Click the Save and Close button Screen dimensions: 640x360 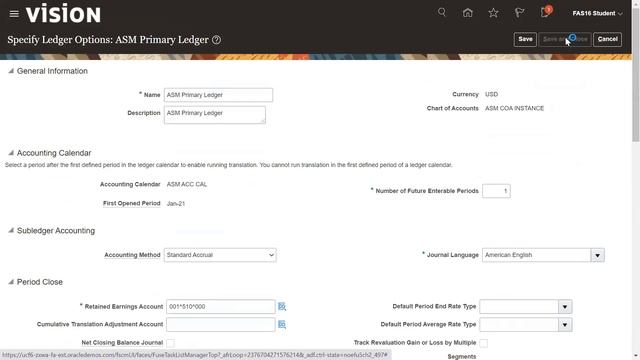565,40
